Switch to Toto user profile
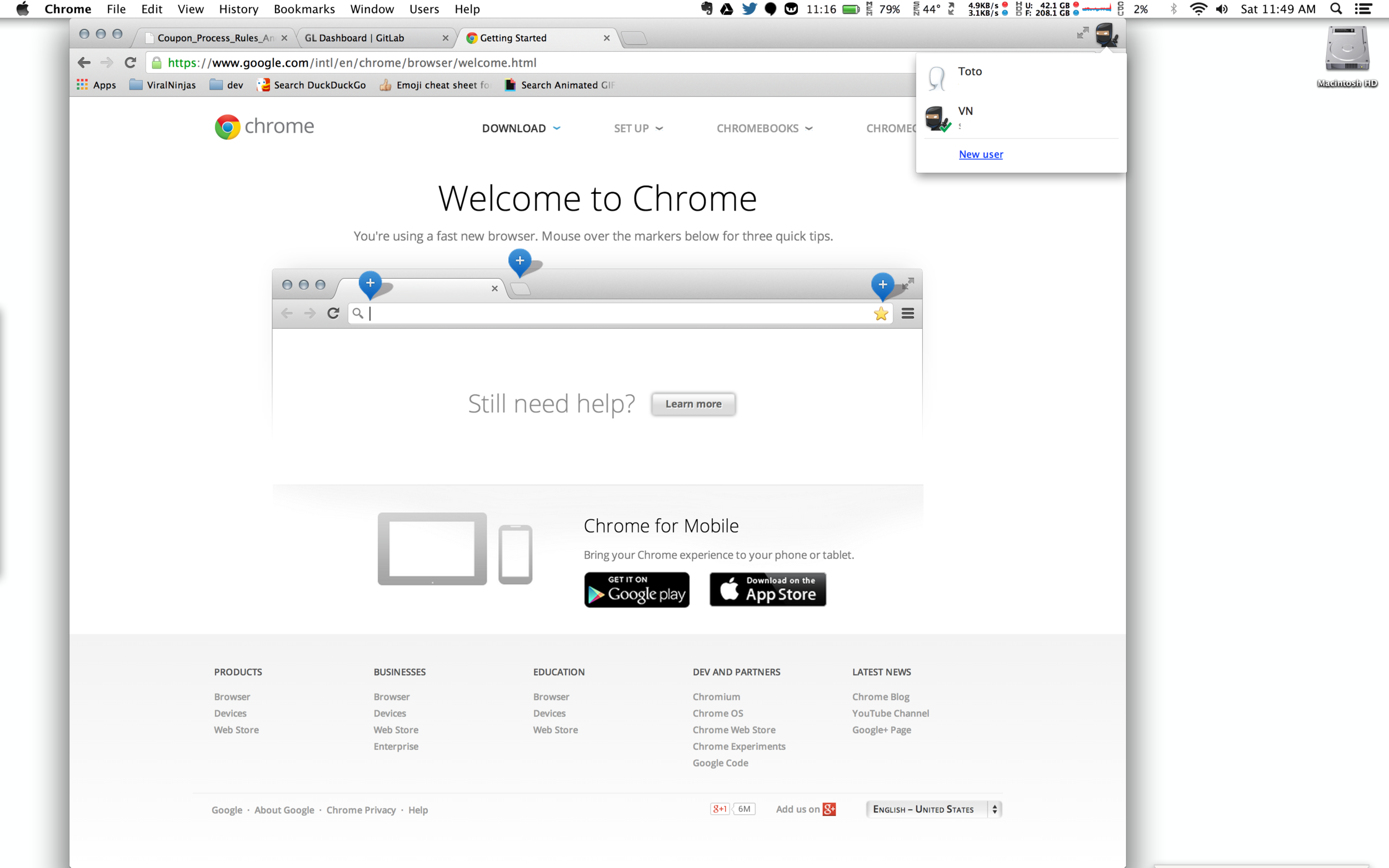 click(1021, 78)
